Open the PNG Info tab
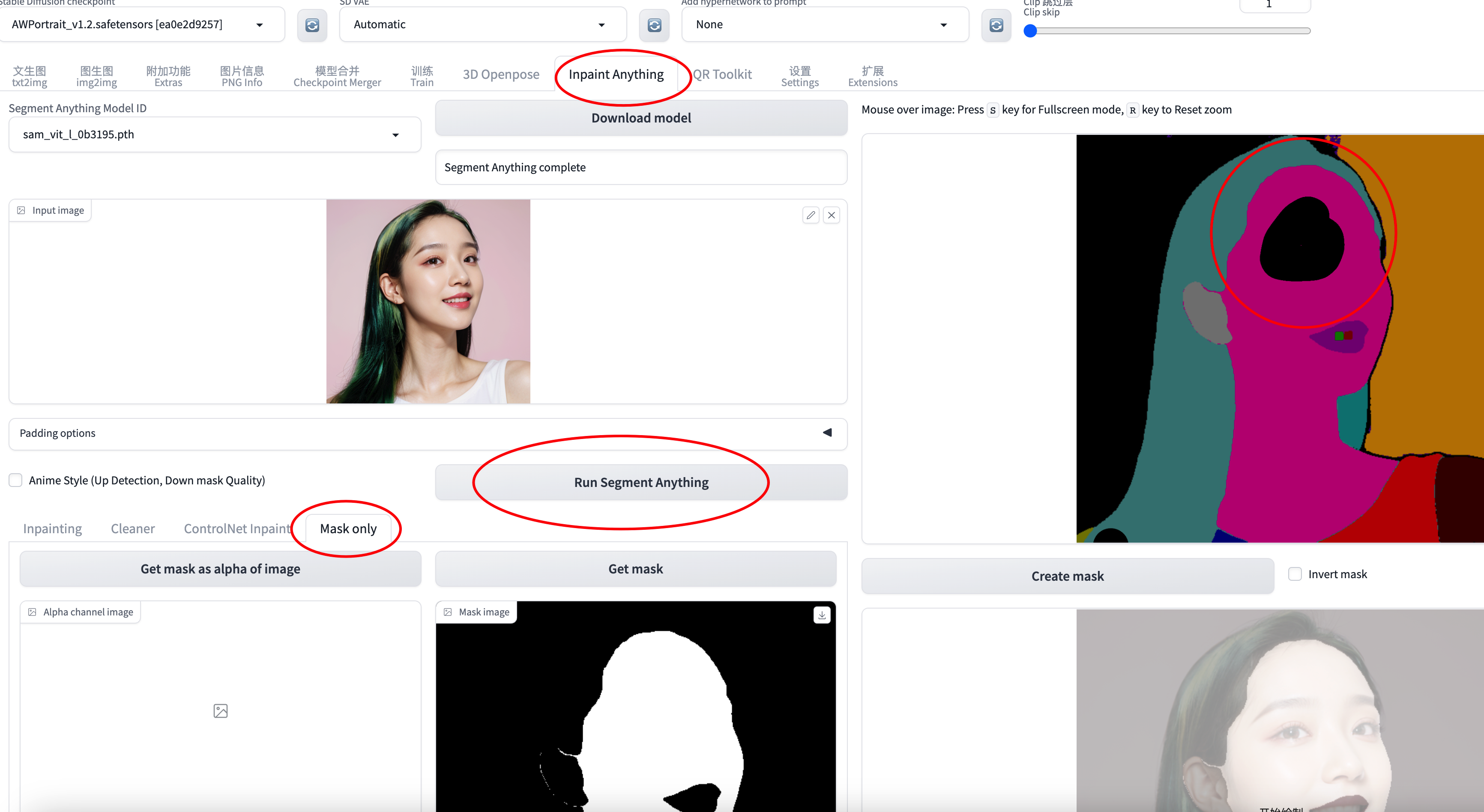Viewport: 1484px width, 812px height. click(242, 76)
